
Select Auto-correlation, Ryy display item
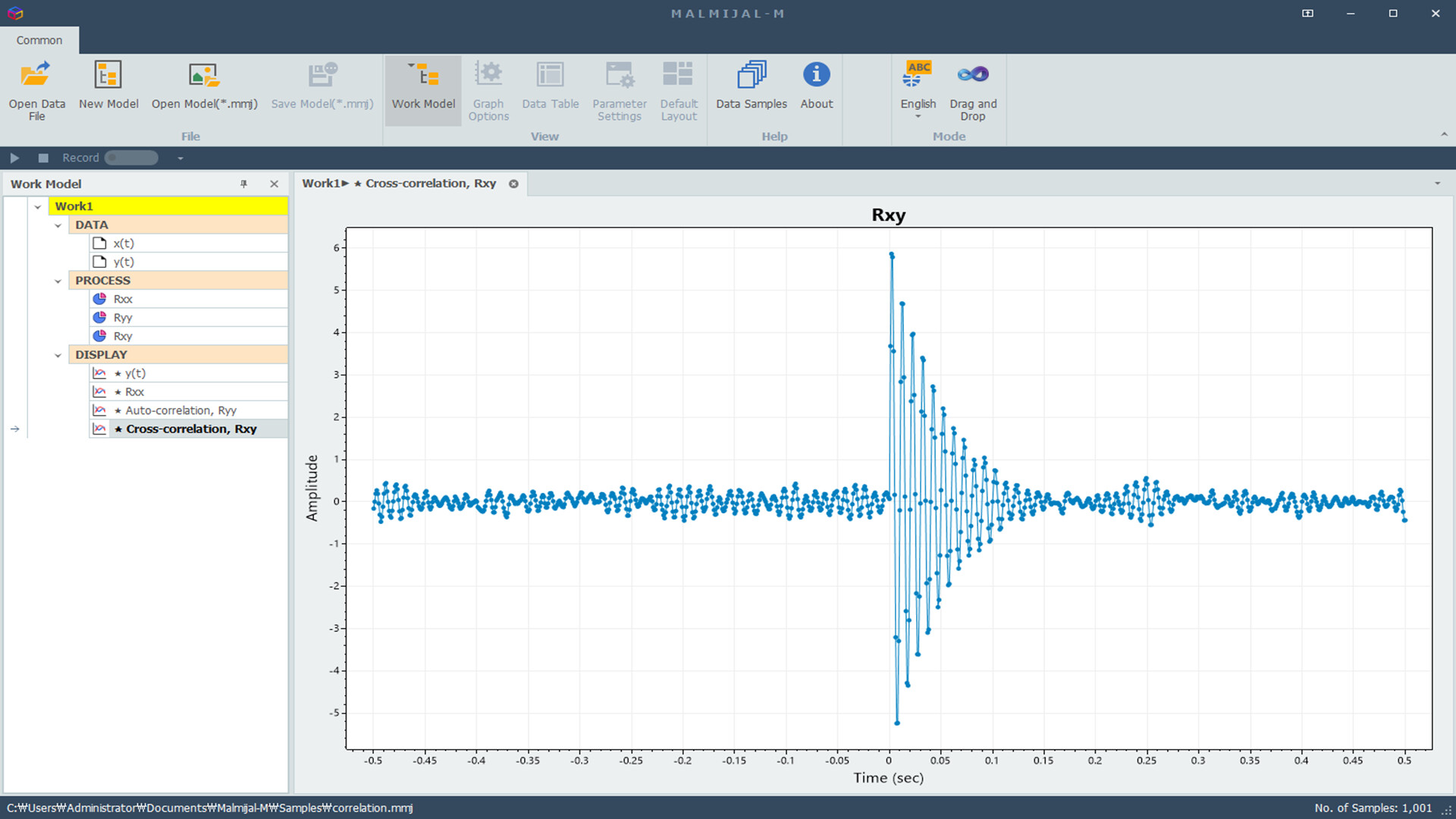[x=180, y=410]
